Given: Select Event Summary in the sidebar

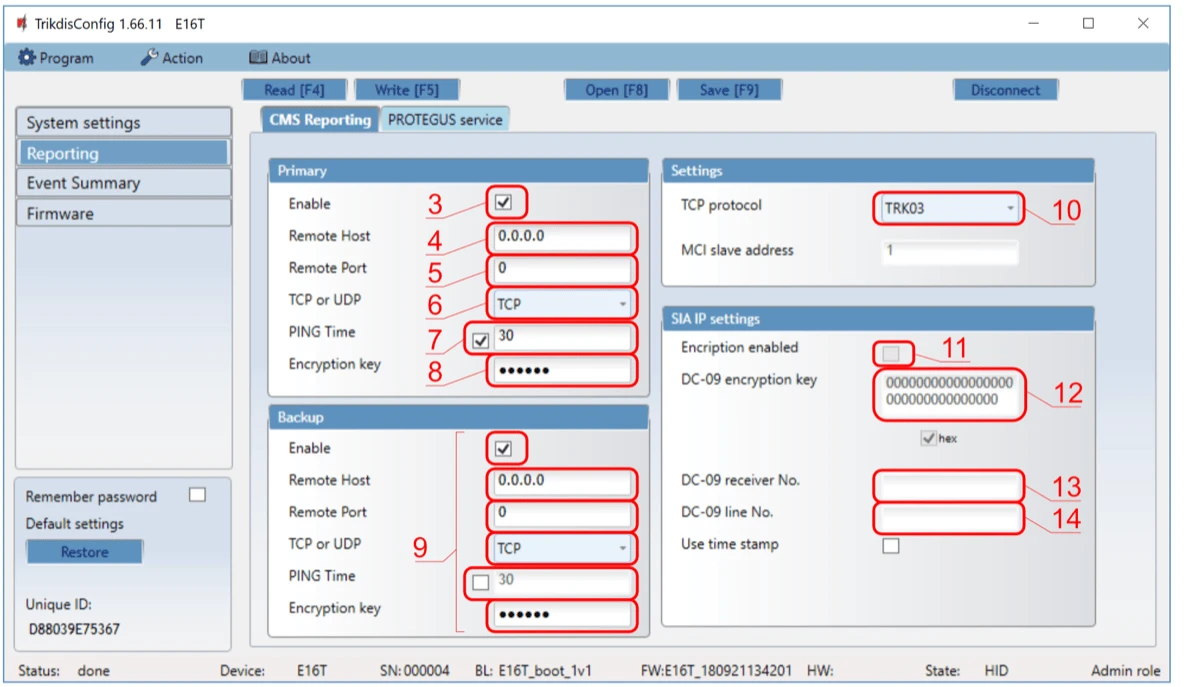Looking at the screenshot, I should pyautogui.click(x=123, y=182).
